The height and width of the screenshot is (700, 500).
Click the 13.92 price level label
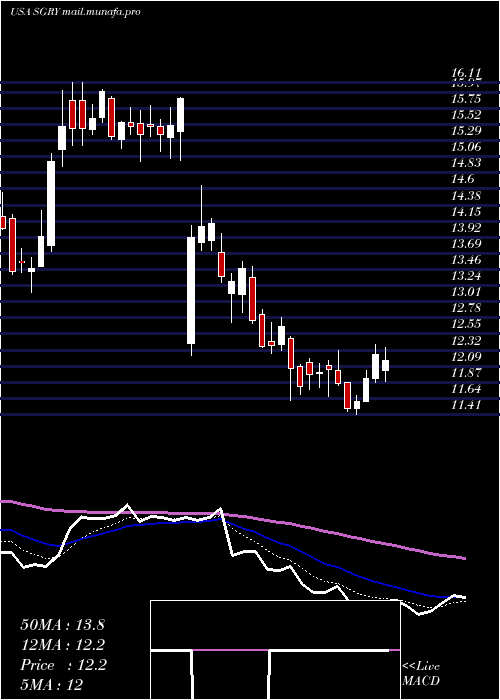point(466,228)
